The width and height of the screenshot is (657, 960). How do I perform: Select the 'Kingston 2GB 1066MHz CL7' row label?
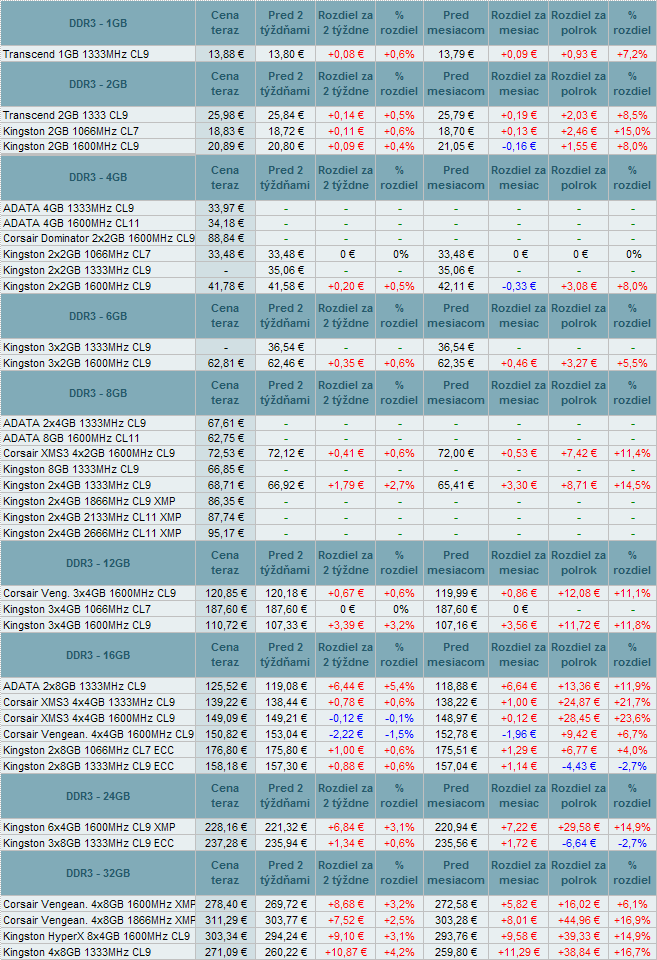point(71,131)
